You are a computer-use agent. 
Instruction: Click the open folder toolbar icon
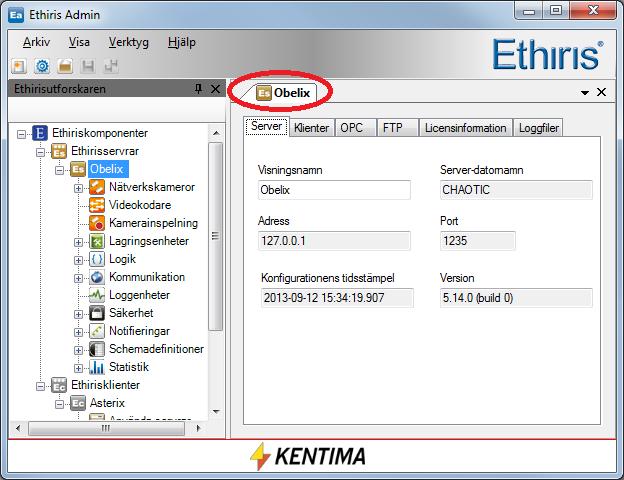point(65,66)
